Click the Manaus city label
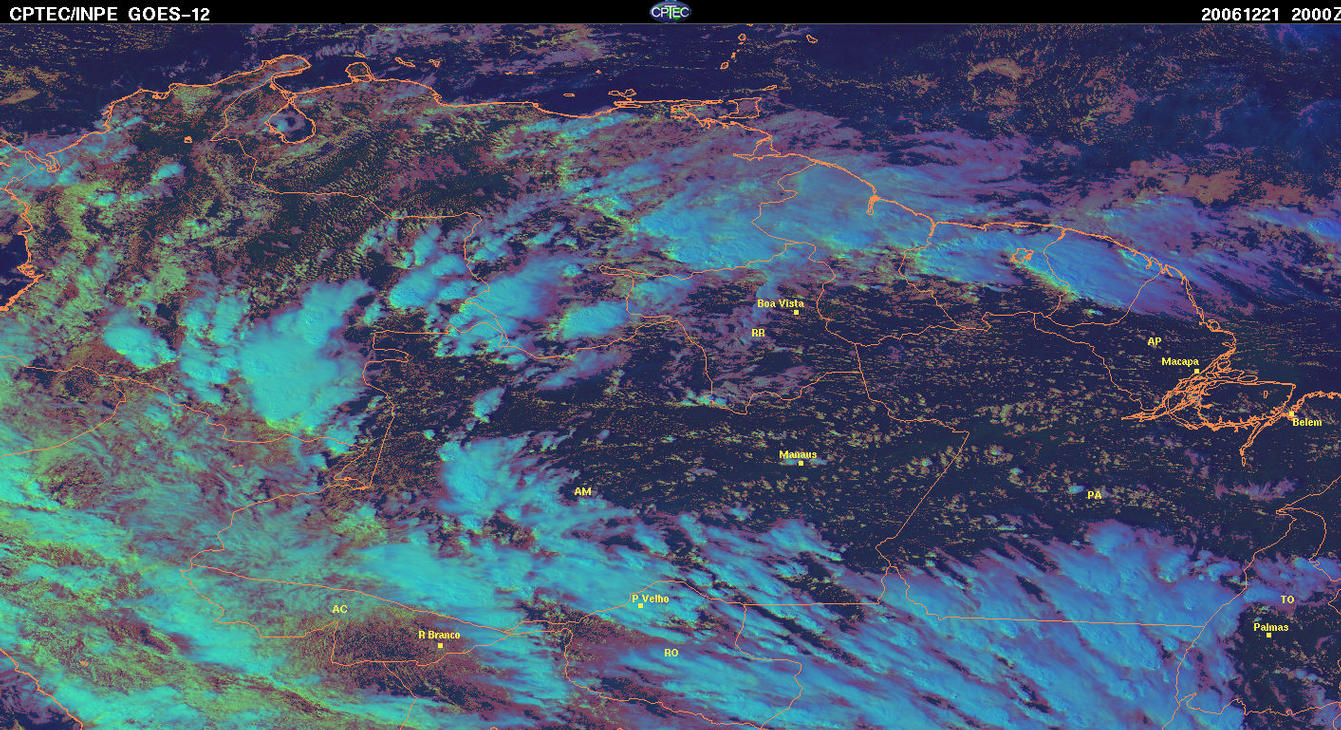1341x730 pixels. click(798, 454)
